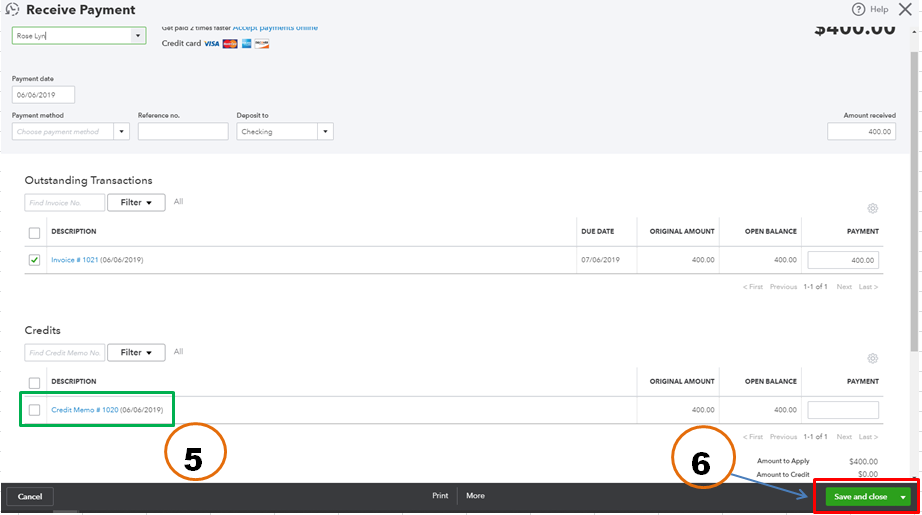This screenshot has height=515, width=922.
Task: Click the $400.00 Amount to Apply value
Action: click(863, 462)
